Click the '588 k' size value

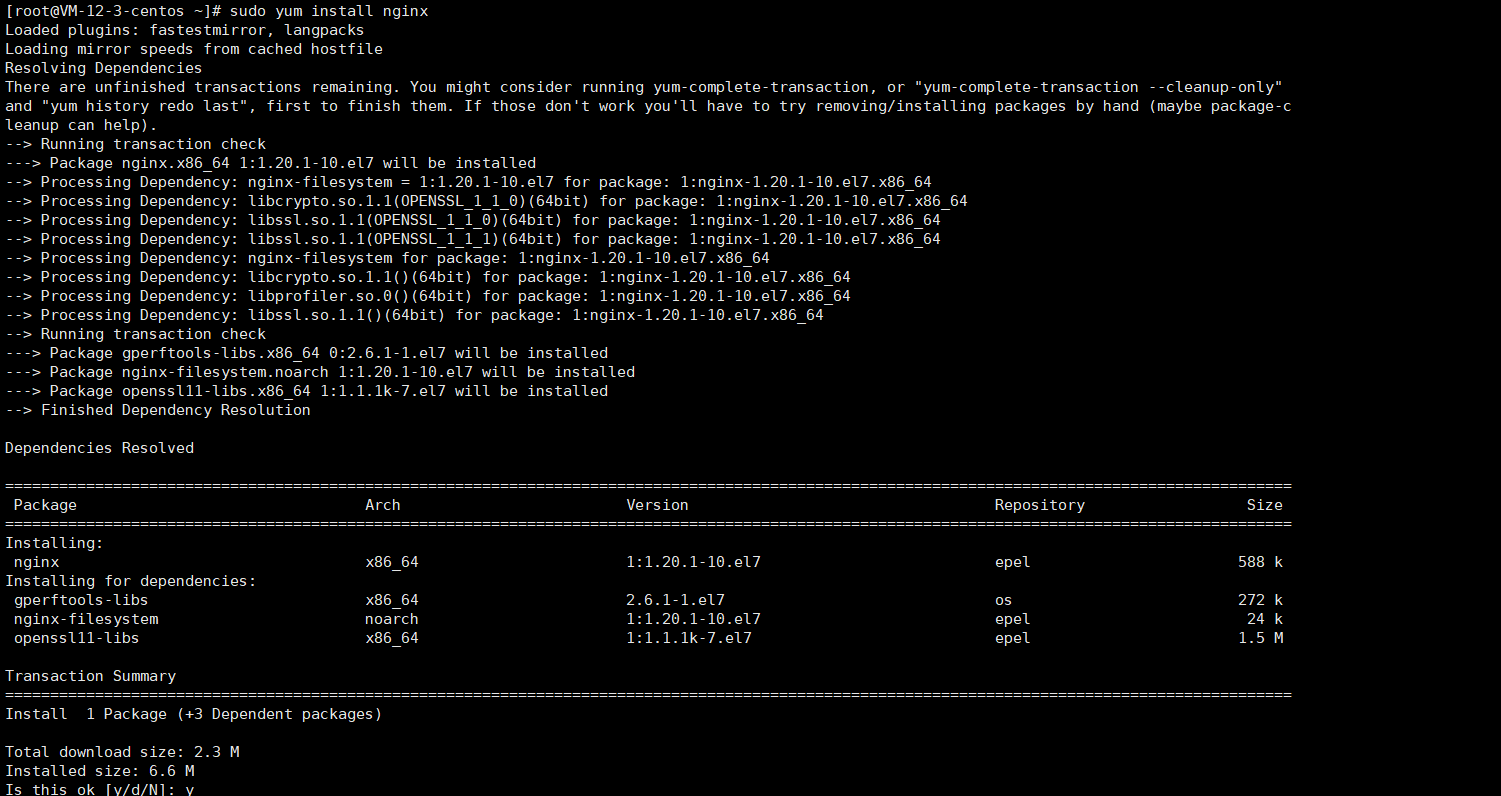coord(1261,562)
